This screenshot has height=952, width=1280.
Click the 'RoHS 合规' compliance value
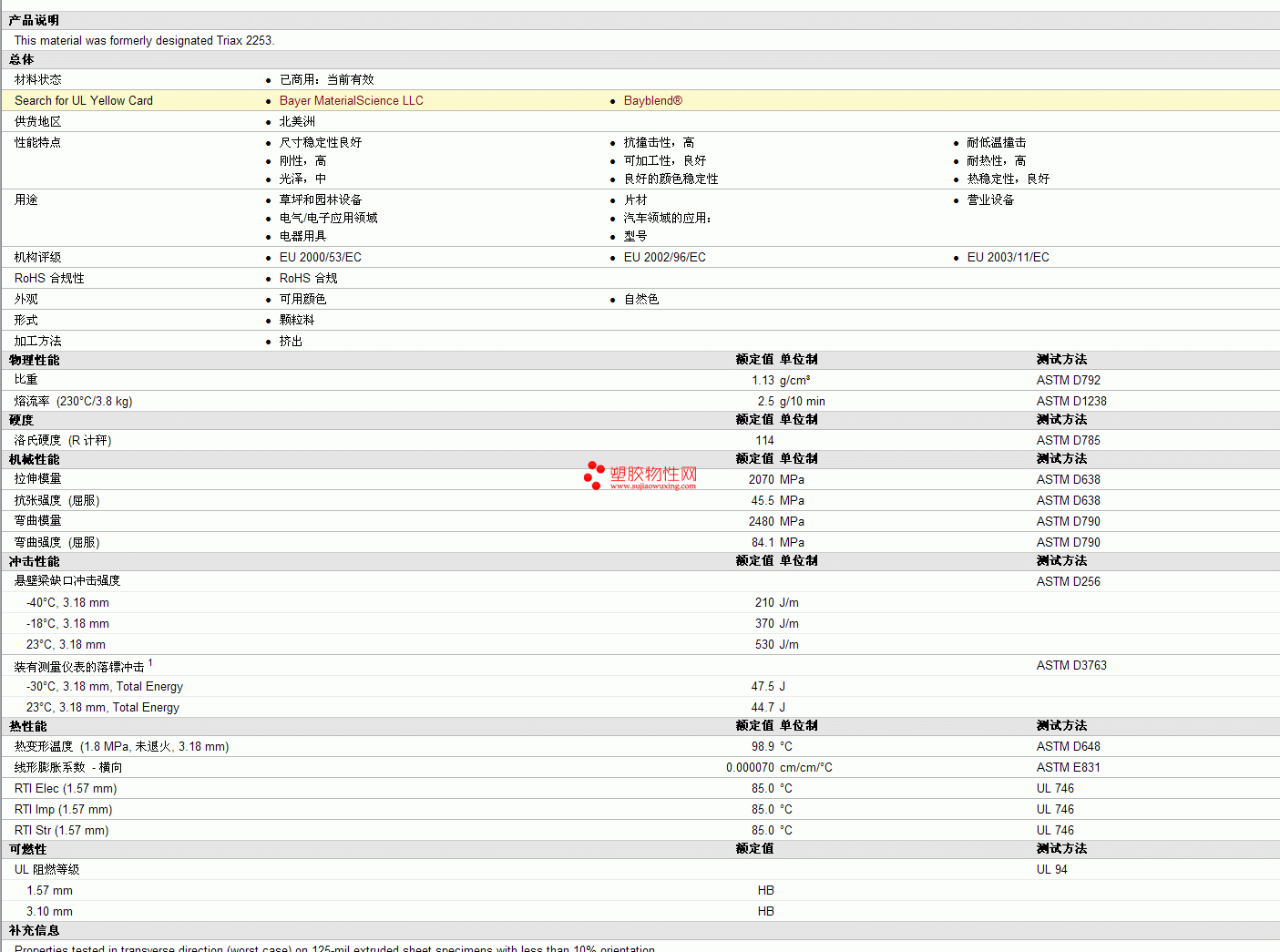coord(308,278)
